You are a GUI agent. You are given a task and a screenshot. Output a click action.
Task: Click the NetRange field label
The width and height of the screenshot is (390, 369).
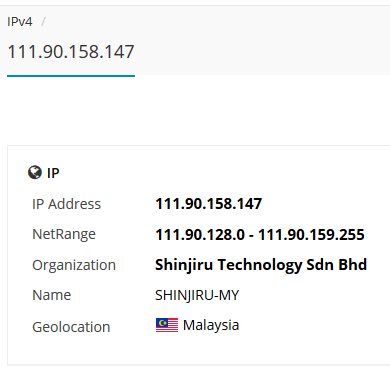64,234
